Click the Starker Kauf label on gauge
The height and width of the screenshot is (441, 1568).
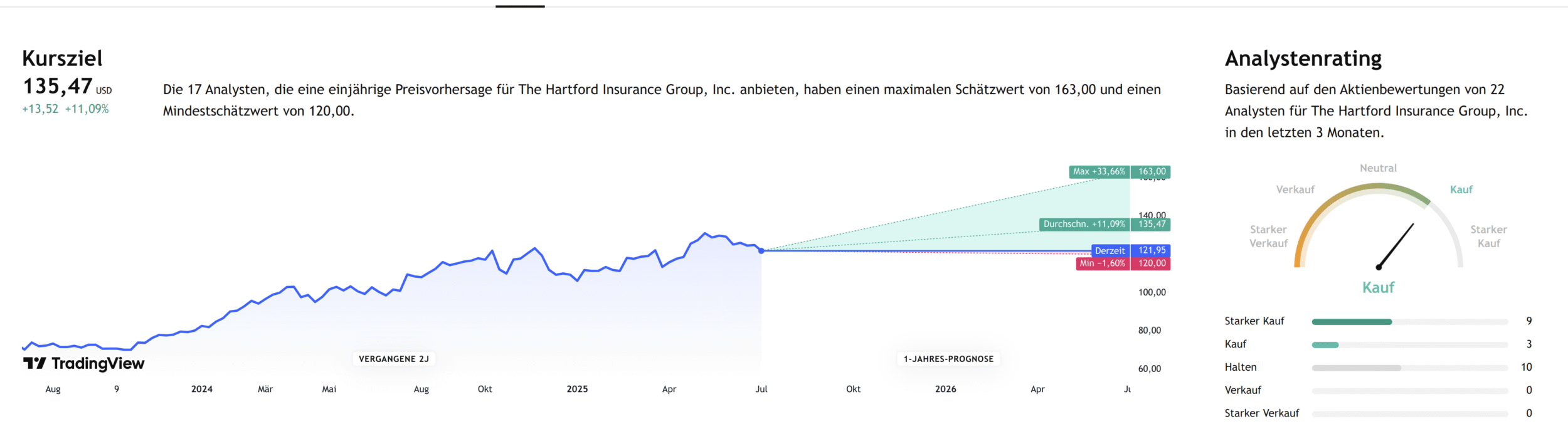[1488, 236]
